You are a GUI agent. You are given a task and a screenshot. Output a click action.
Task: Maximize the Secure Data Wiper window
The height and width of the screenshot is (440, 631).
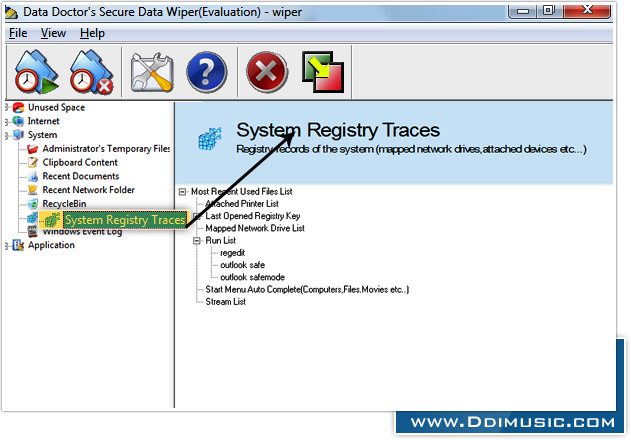pyautogui.click(x=549, y=11)
